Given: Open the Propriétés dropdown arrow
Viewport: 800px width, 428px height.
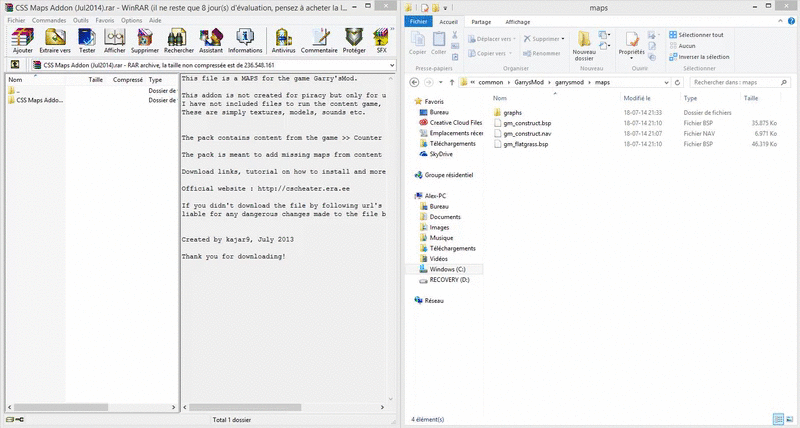Looking at the screenshot, I should (x=632, y=58).
